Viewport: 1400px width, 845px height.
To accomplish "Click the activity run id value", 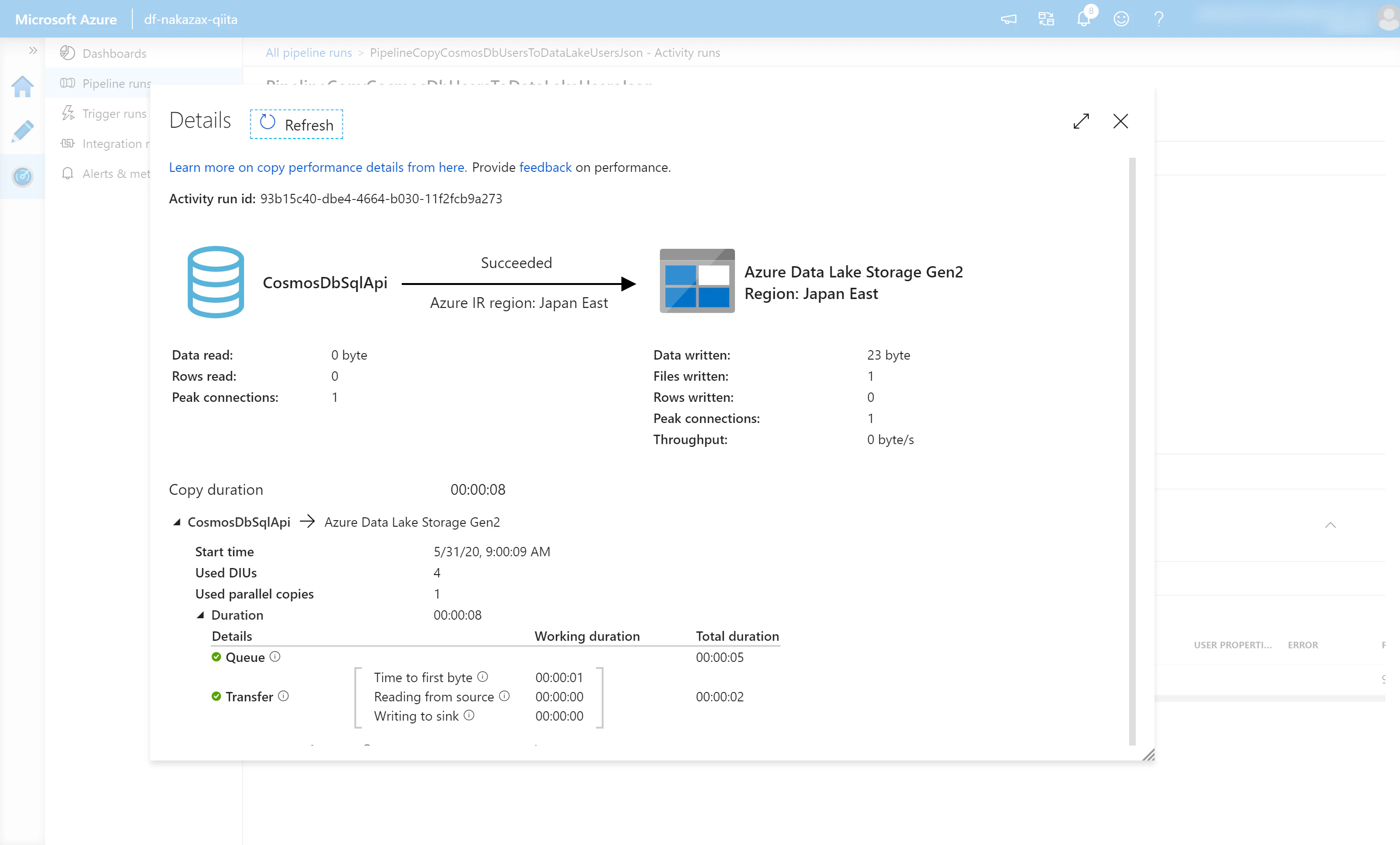I will (x=381, y=198).
